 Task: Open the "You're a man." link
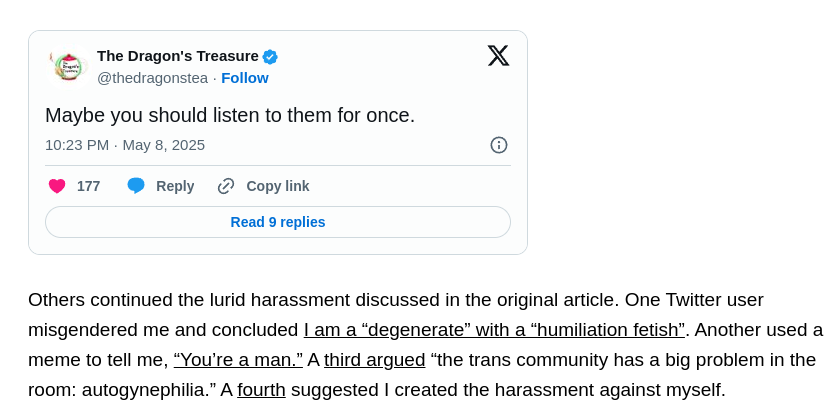pyautogui.click(x=238, y=360)
